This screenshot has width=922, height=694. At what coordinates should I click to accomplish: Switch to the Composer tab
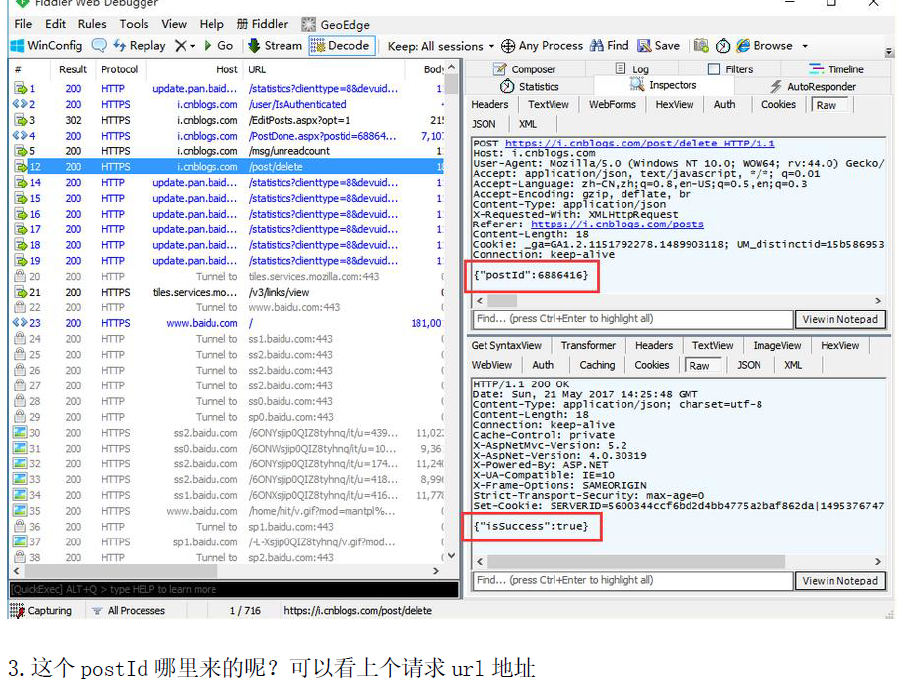coord(524,69)
